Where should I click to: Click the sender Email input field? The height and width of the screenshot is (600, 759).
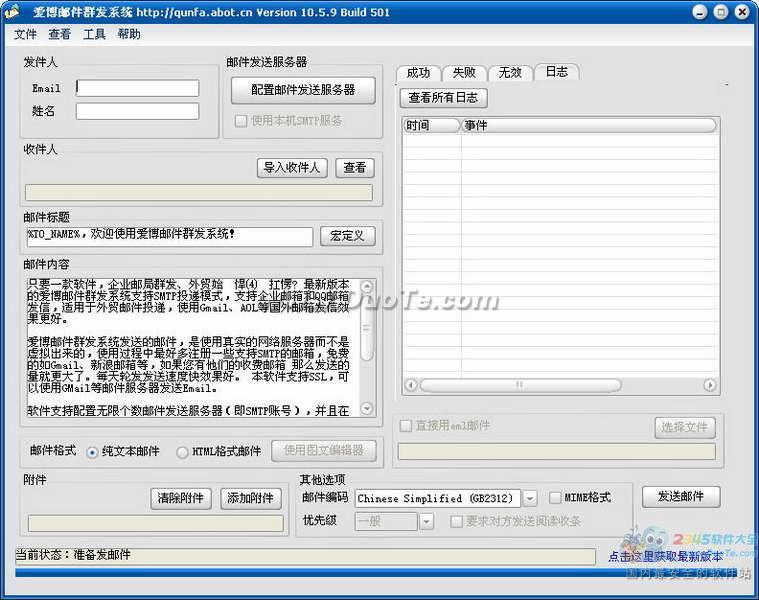click(x=137, y=88)
